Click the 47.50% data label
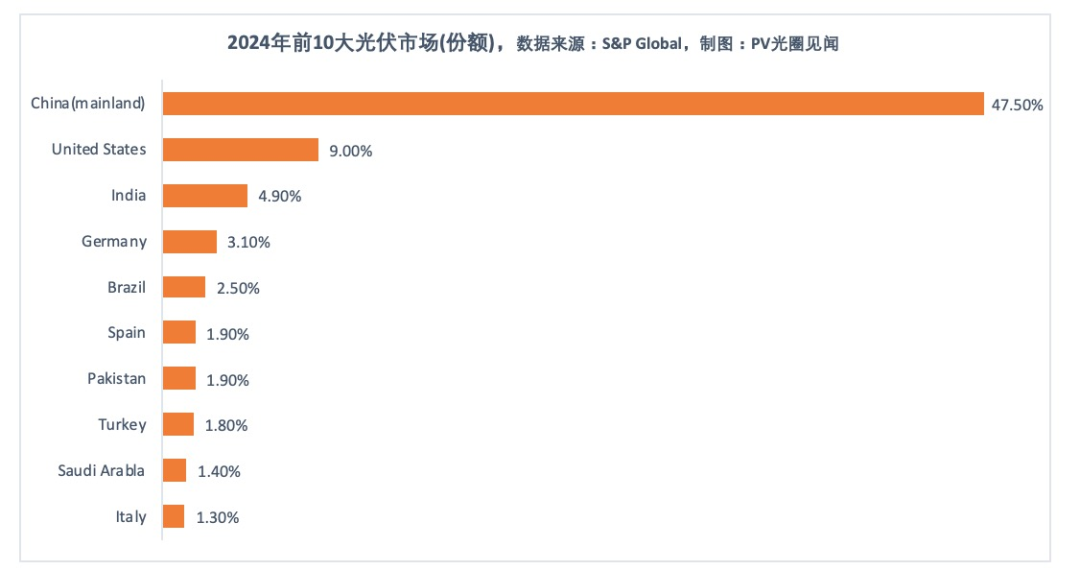Screen dimensions: 1080x570 click(1017, 105)
